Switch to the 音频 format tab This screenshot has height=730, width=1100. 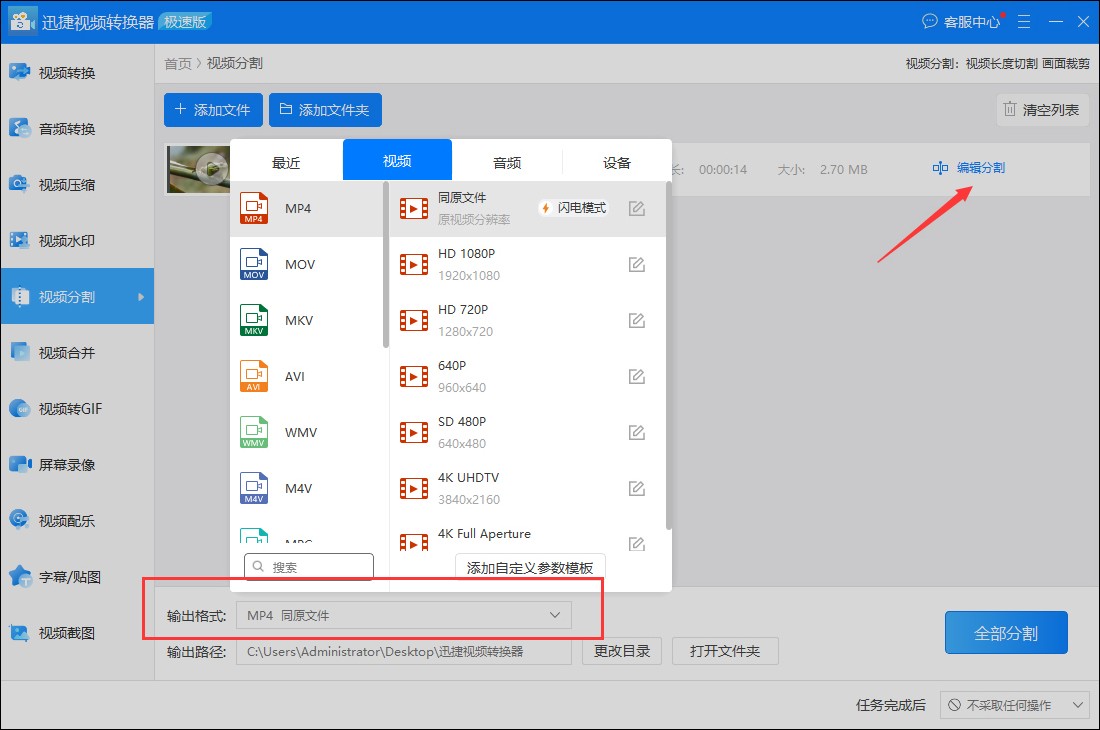[x=506, y=160]
